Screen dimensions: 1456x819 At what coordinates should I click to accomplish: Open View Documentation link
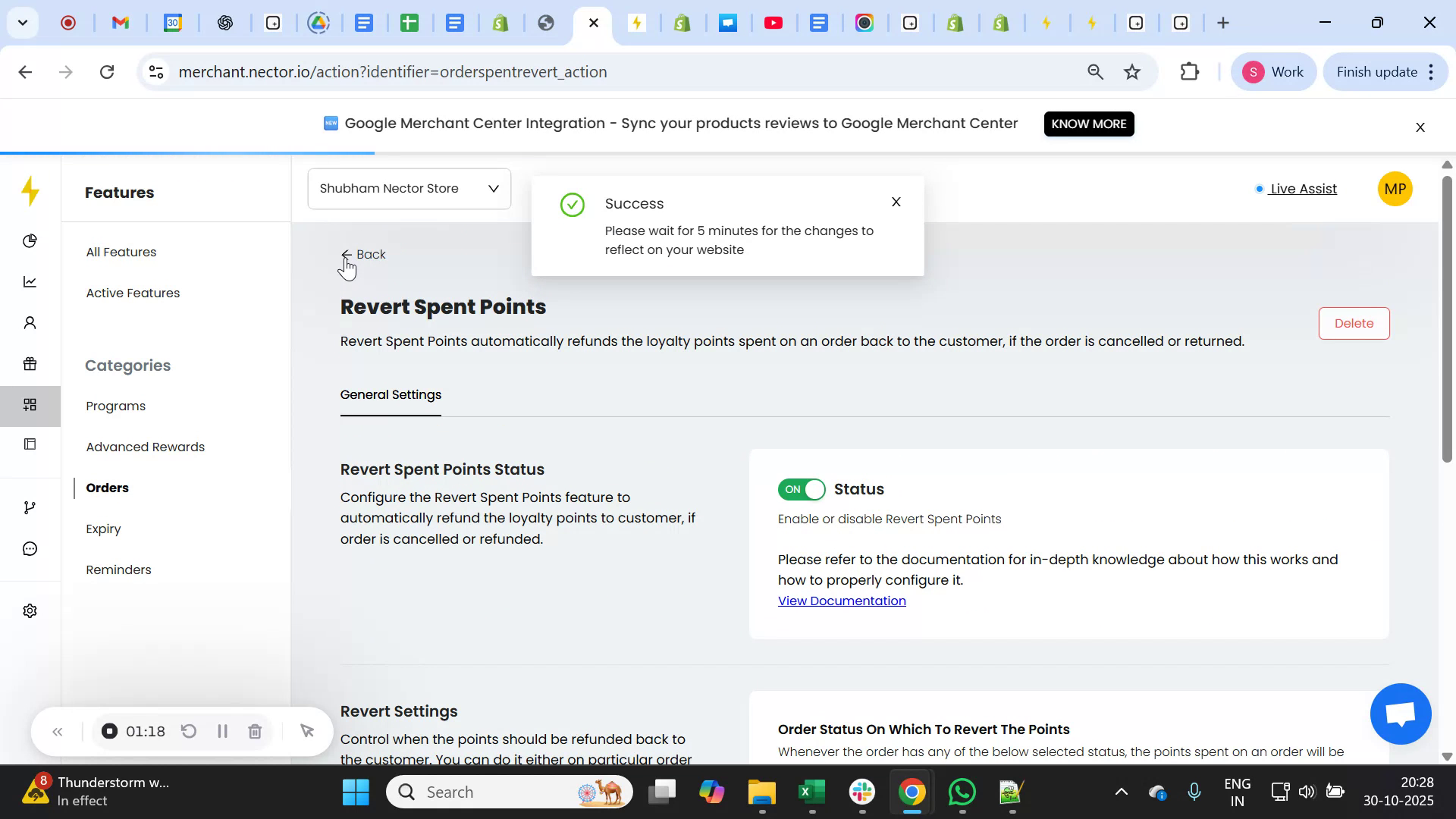click(x=842, y=600)
